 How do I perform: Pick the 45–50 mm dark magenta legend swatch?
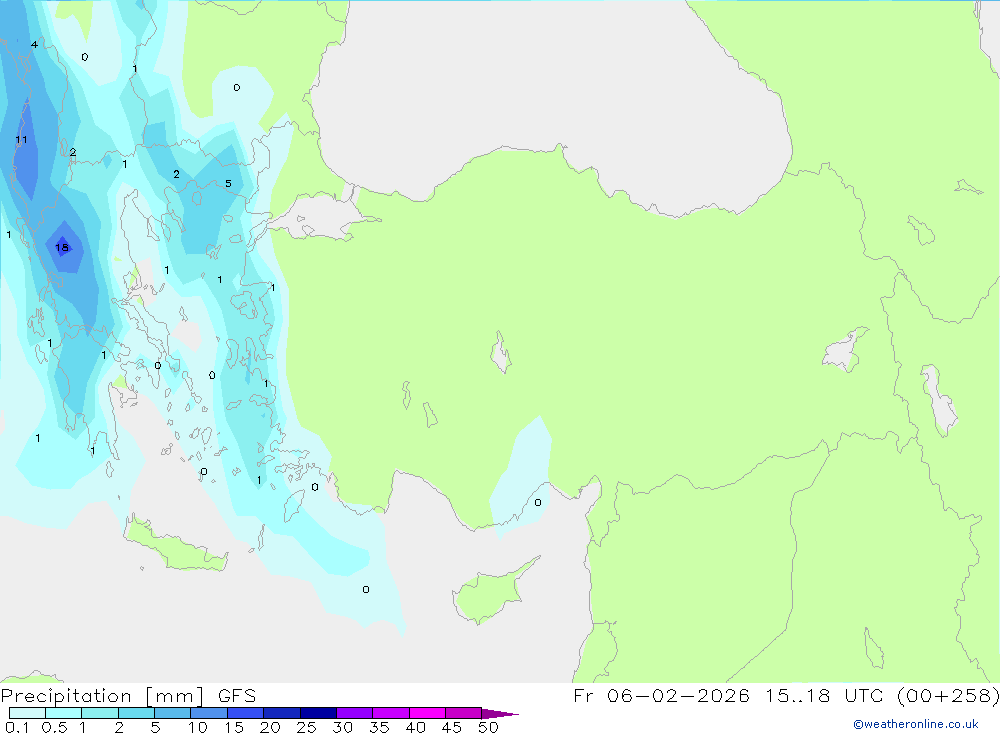tap(463, 713)
